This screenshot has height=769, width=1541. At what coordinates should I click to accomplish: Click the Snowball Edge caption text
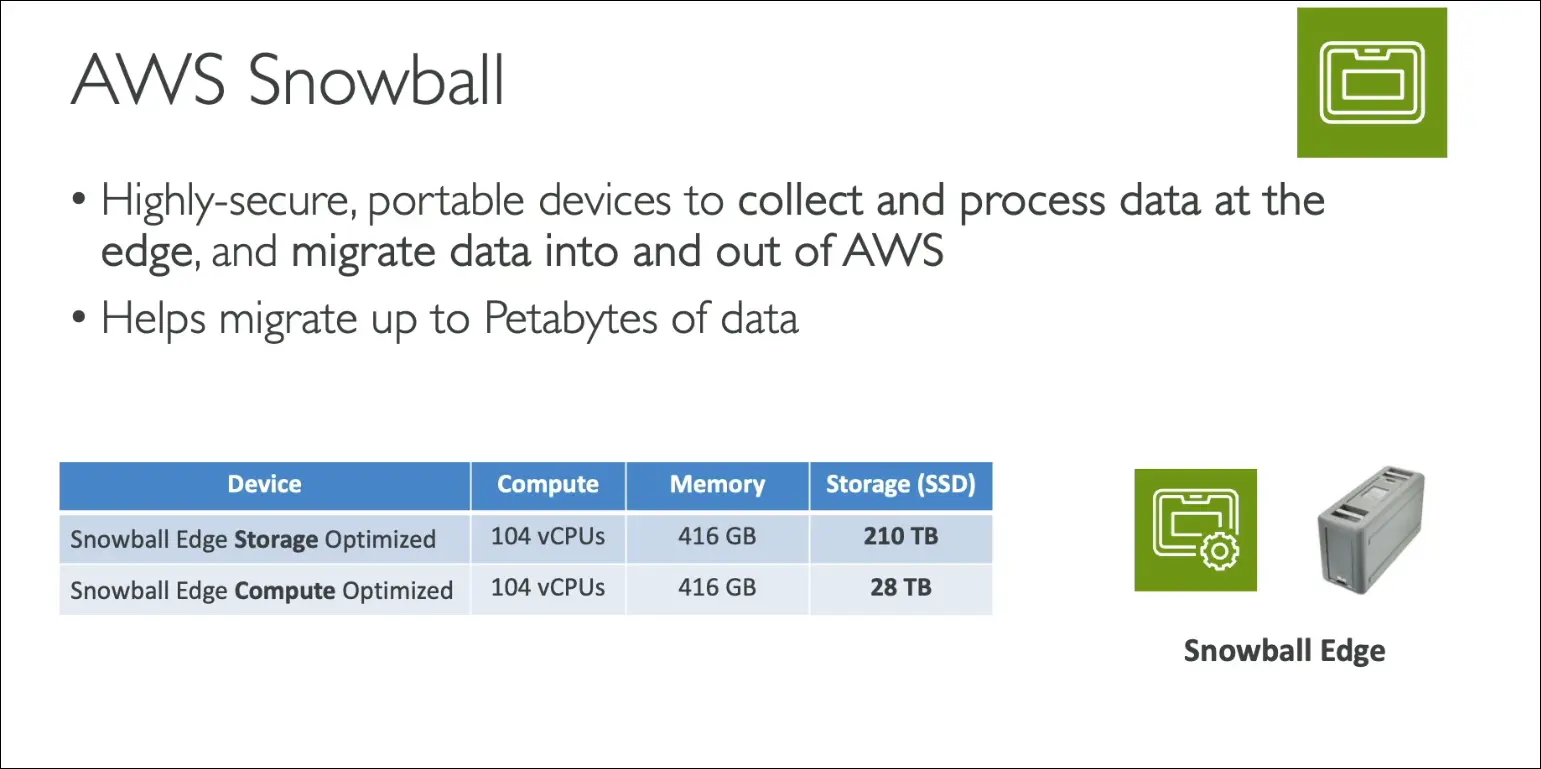(x=1284, y=651)
